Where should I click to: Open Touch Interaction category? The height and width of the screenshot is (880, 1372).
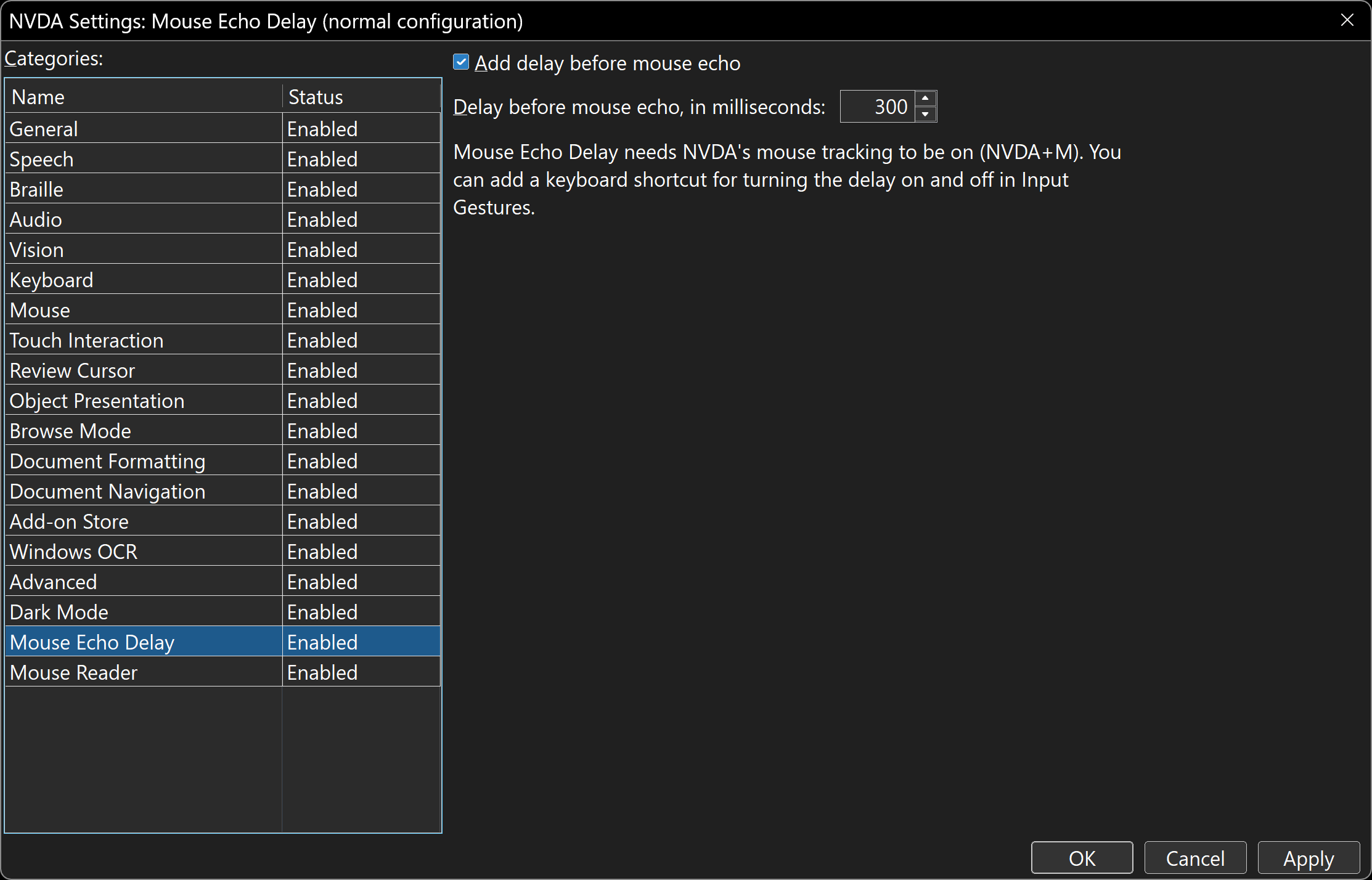coord(223,340)
